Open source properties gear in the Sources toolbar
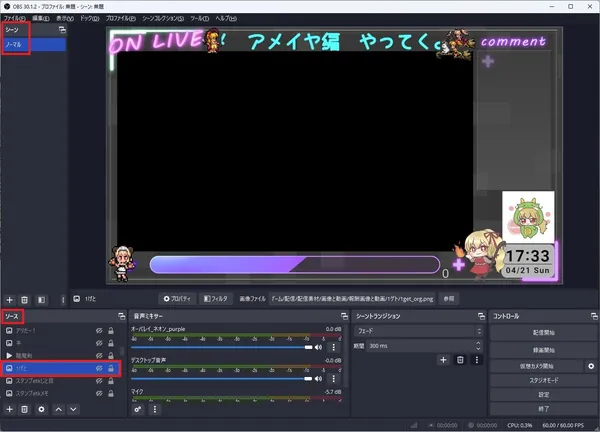 pos(41,409)
